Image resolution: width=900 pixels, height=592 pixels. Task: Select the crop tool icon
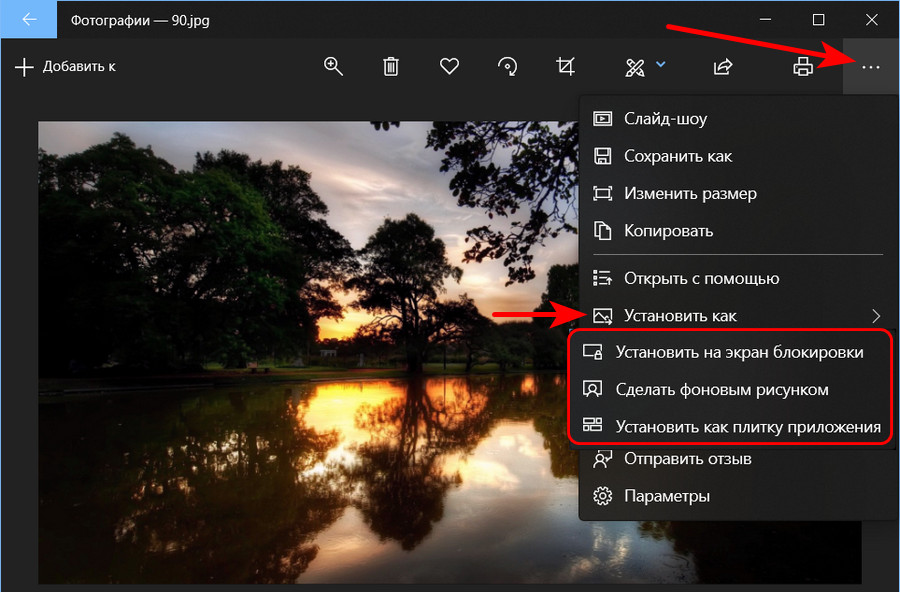click(x=566, y=67)
